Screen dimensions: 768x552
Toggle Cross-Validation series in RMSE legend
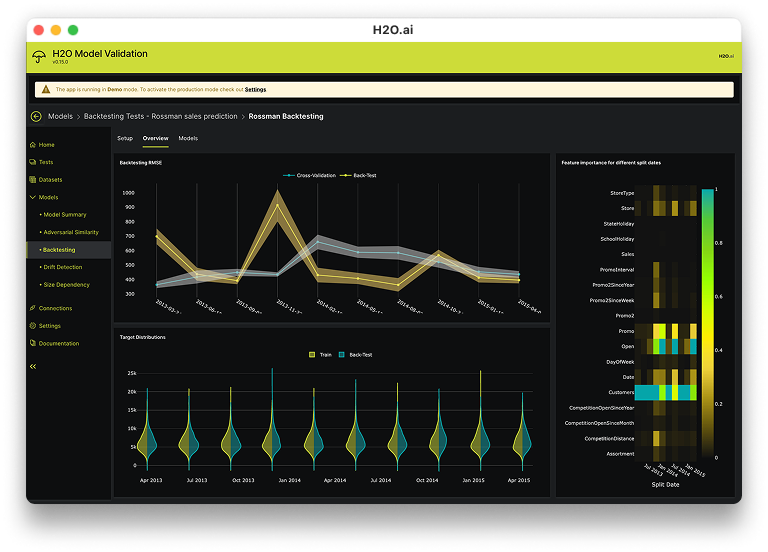point(310,175)
